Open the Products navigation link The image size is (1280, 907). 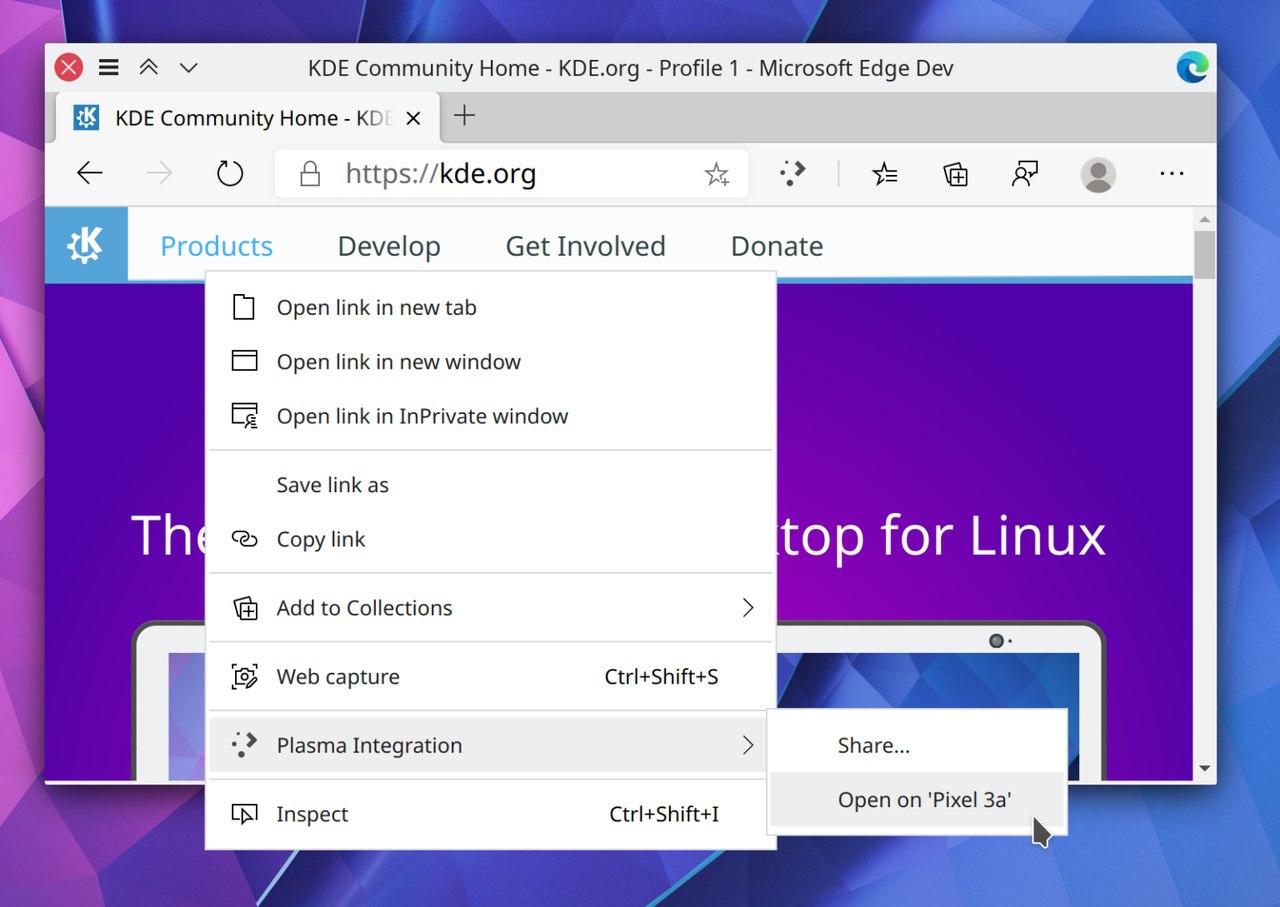(x=216, y=246)
